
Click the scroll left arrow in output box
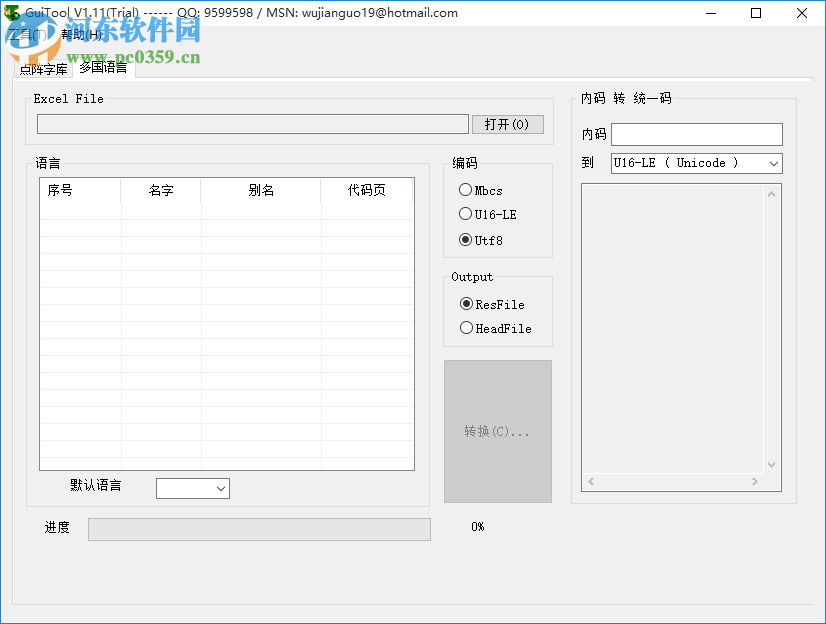tap(591, 481)
